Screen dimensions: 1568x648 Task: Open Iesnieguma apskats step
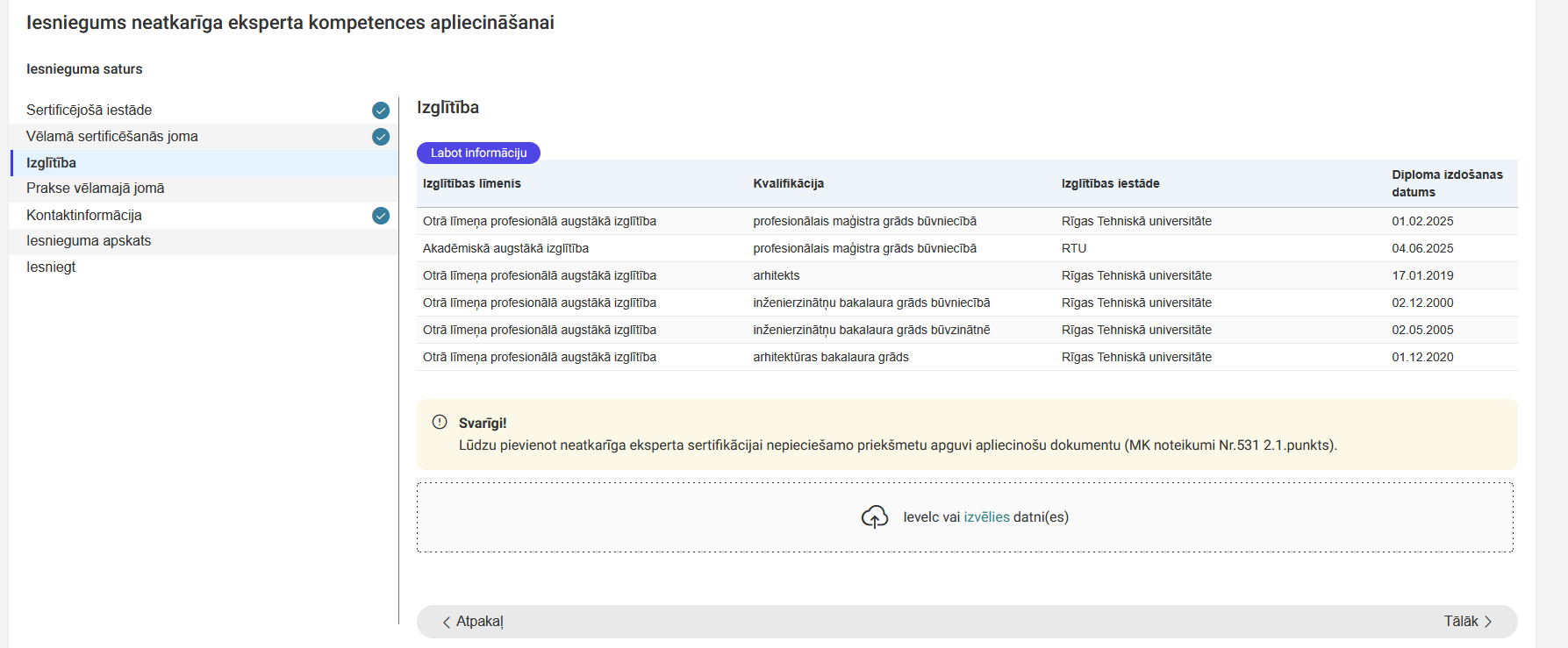pyautogui.click(x=88, y=241)
